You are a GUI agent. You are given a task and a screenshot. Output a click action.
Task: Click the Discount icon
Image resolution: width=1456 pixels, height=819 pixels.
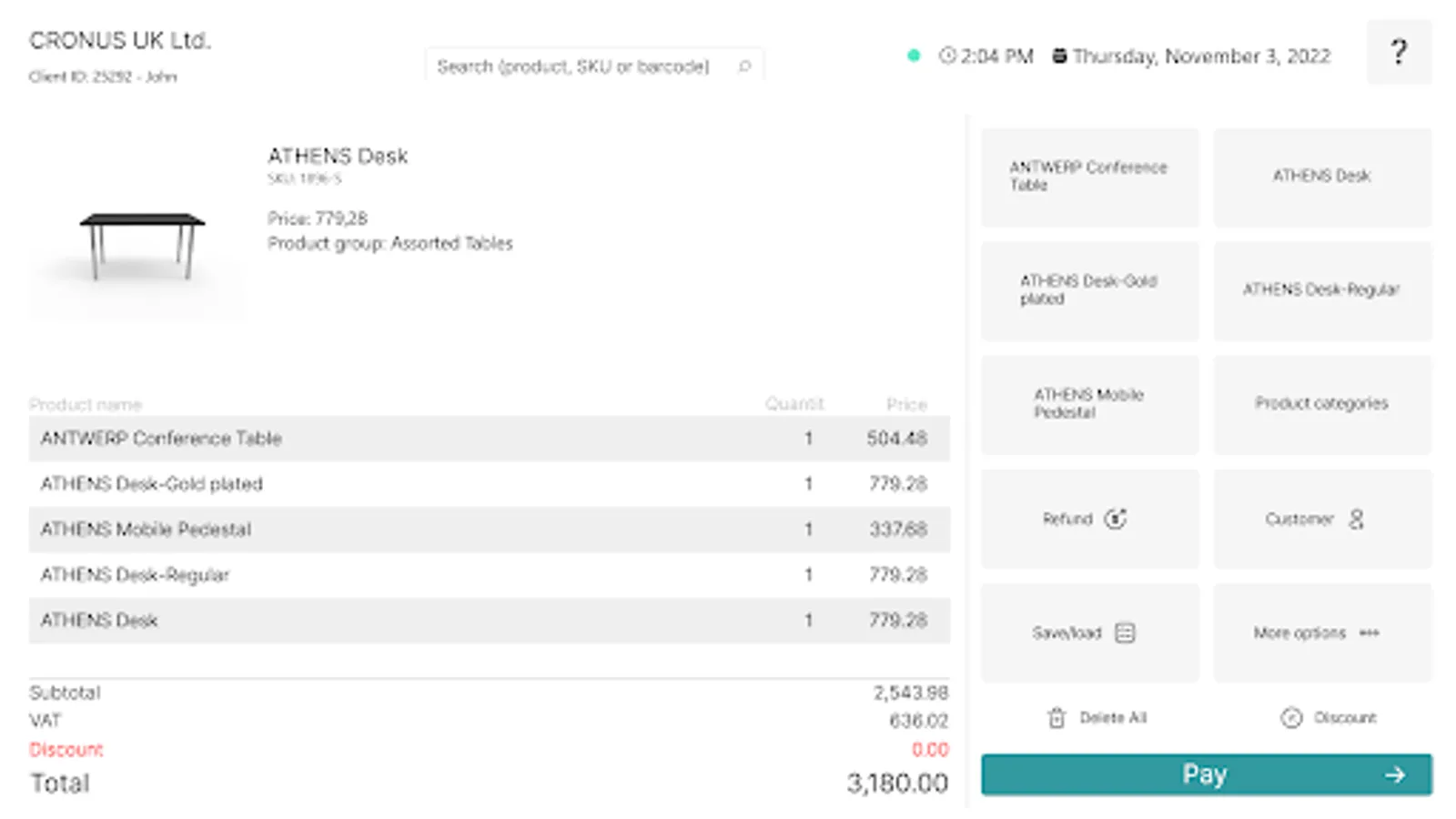(x=1290, y=718)
